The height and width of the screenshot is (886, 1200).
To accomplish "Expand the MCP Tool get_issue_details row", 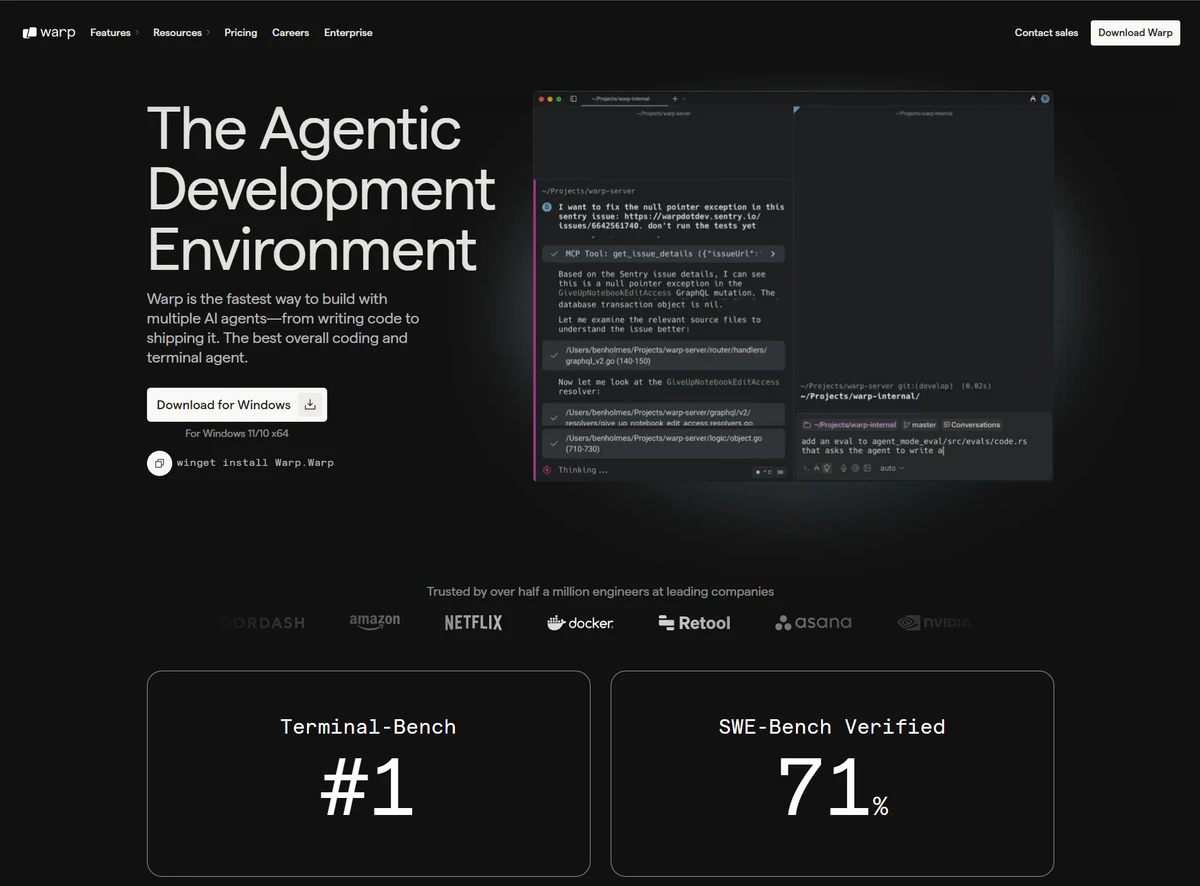I will [663, 254].
